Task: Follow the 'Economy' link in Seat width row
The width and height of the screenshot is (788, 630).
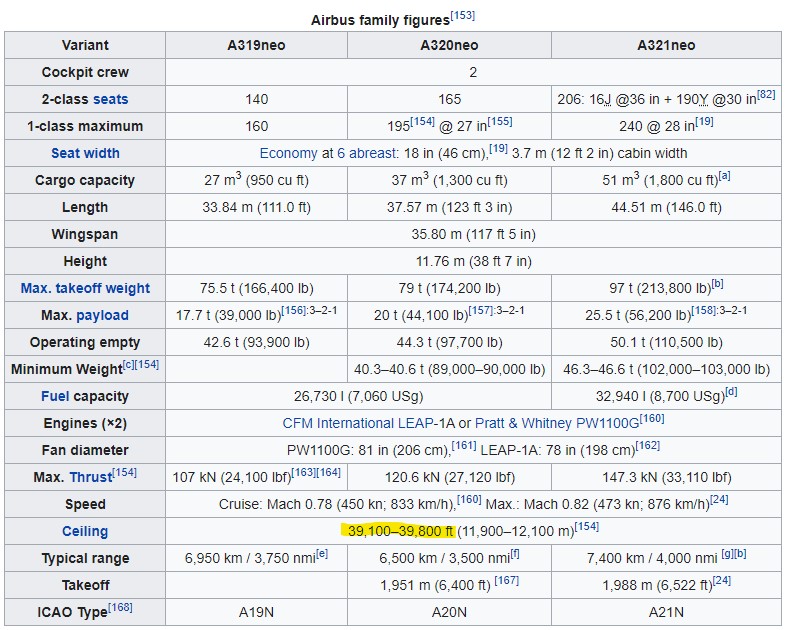Action: click(288, 153)
